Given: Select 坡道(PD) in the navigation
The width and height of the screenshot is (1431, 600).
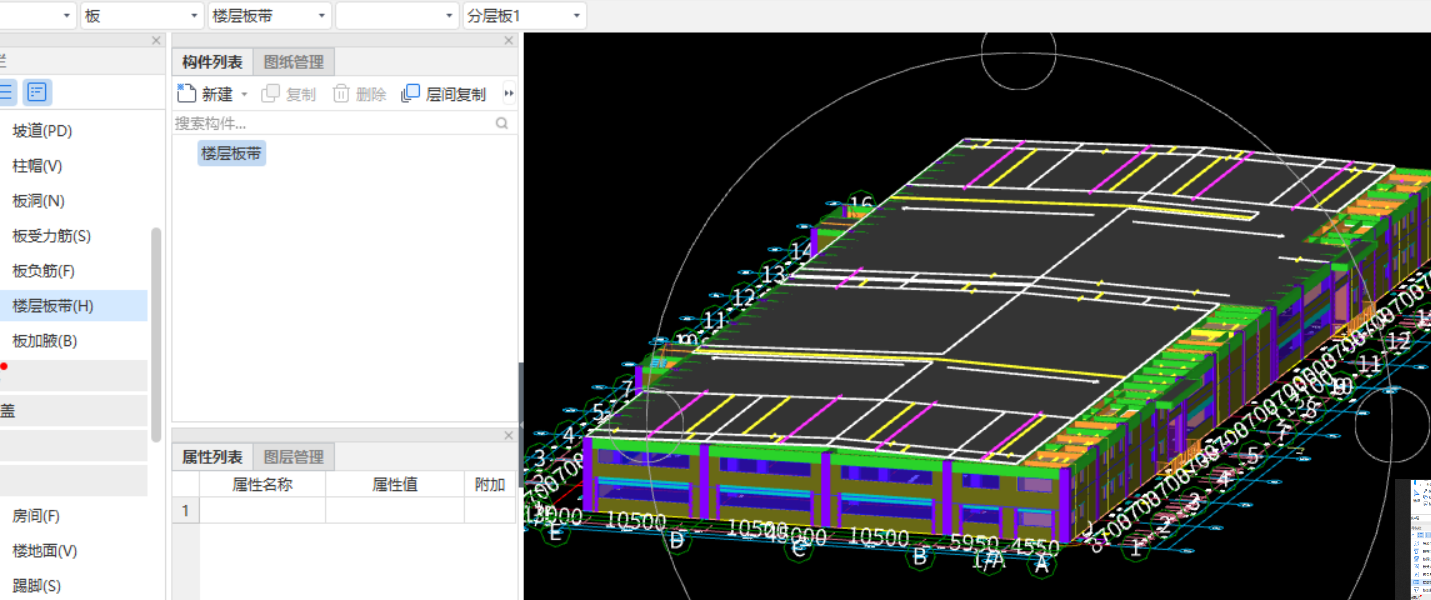Looking at the screenshot, I should tap(42, 131).
